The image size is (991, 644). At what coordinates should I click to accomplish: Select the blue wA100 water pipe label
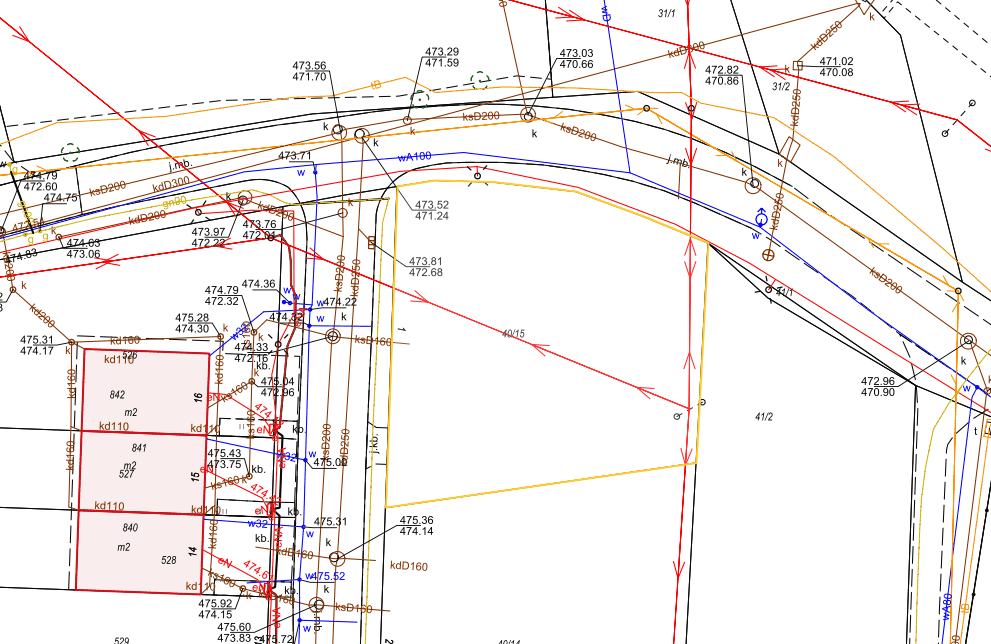point(414,157)
